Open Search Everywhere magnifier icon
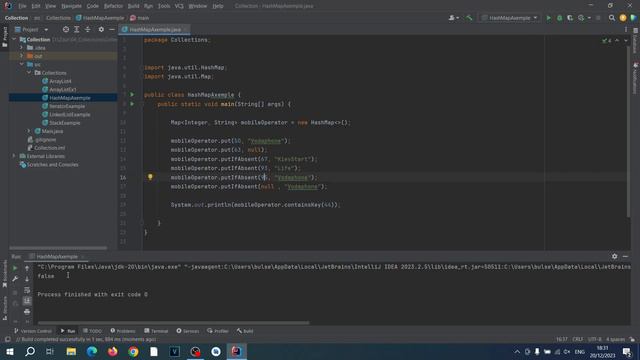Screen dimensions: 640x360 (611, 18)
